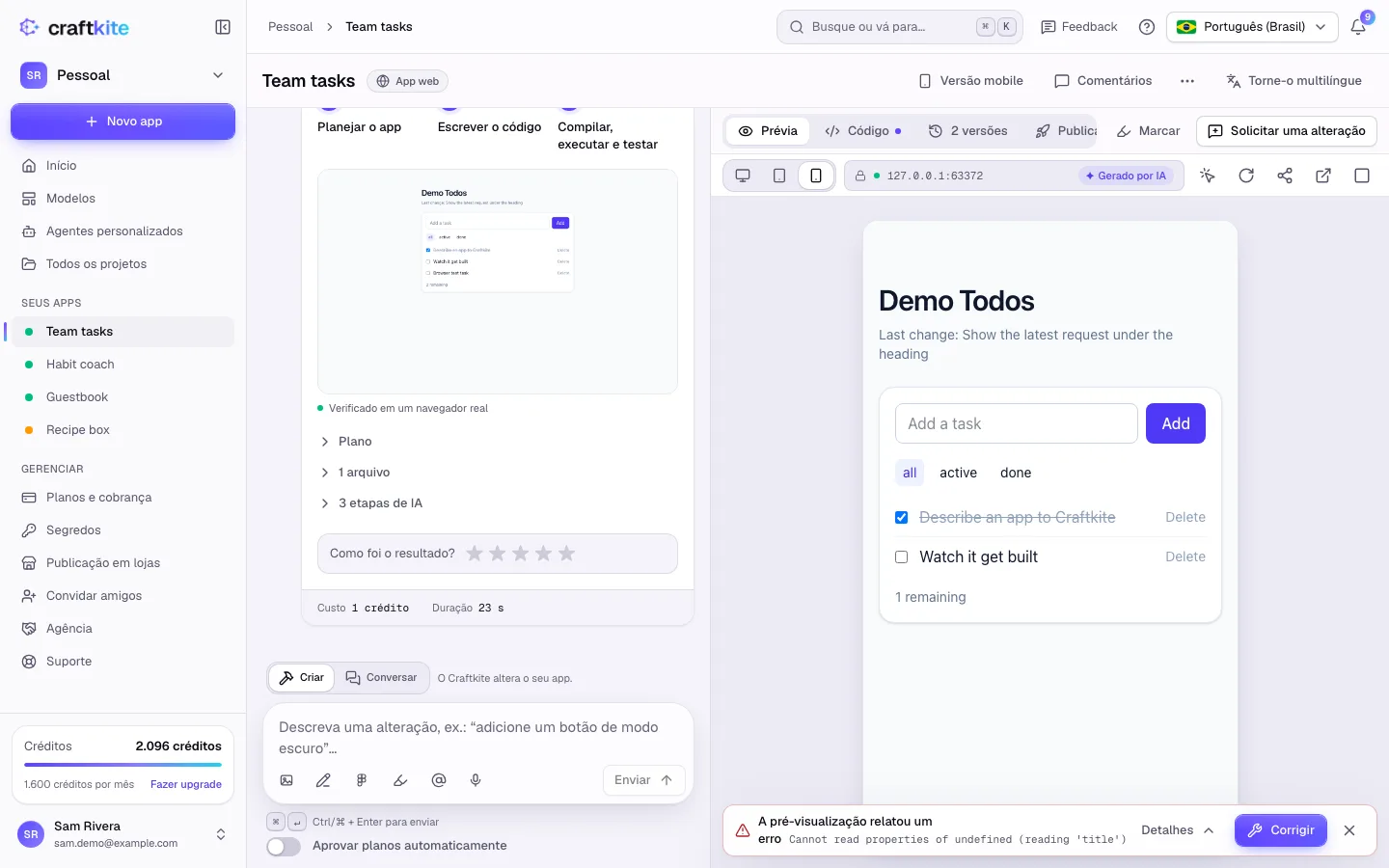
Task: Open the help question-mark icon
Action: click(x=1147, y=27)
